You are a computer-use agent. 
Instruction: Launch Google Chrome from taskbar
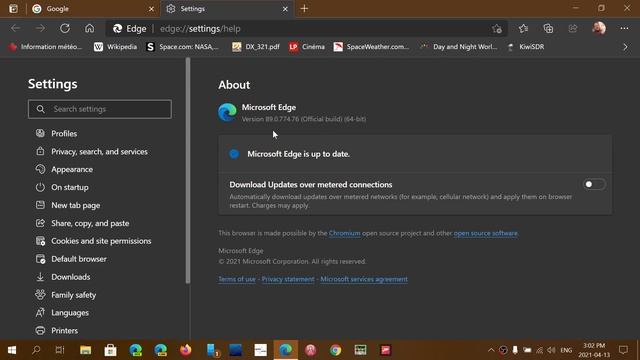click(x=336, y=350)
